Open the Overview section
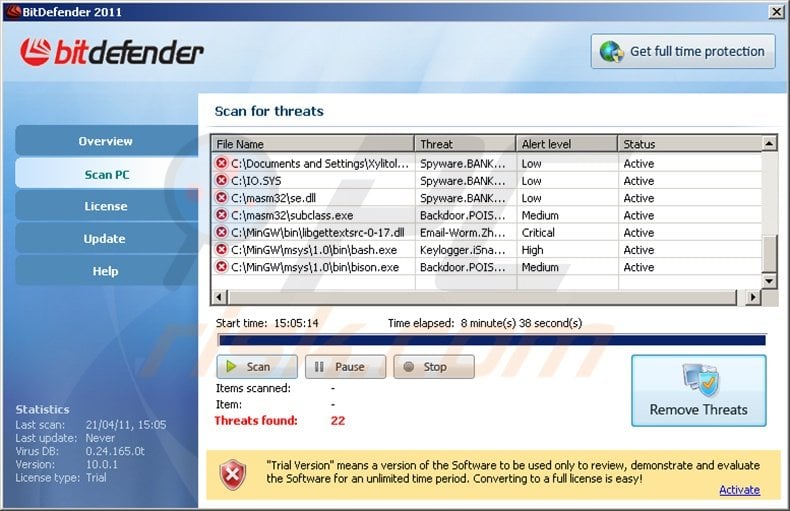Viewport: 790px width, 511px height. pyautogui.click(x=106, y=141)
